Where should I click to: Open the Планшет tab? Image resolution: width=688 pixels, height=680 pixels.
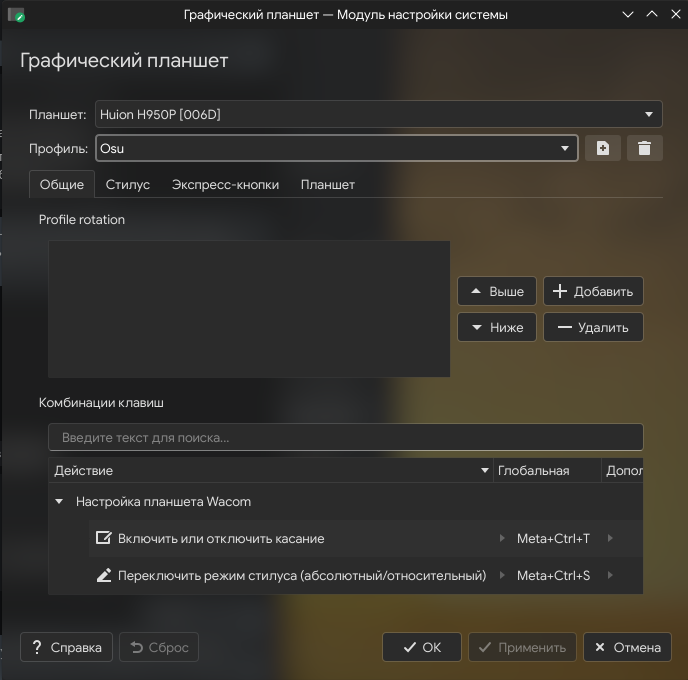328,184
